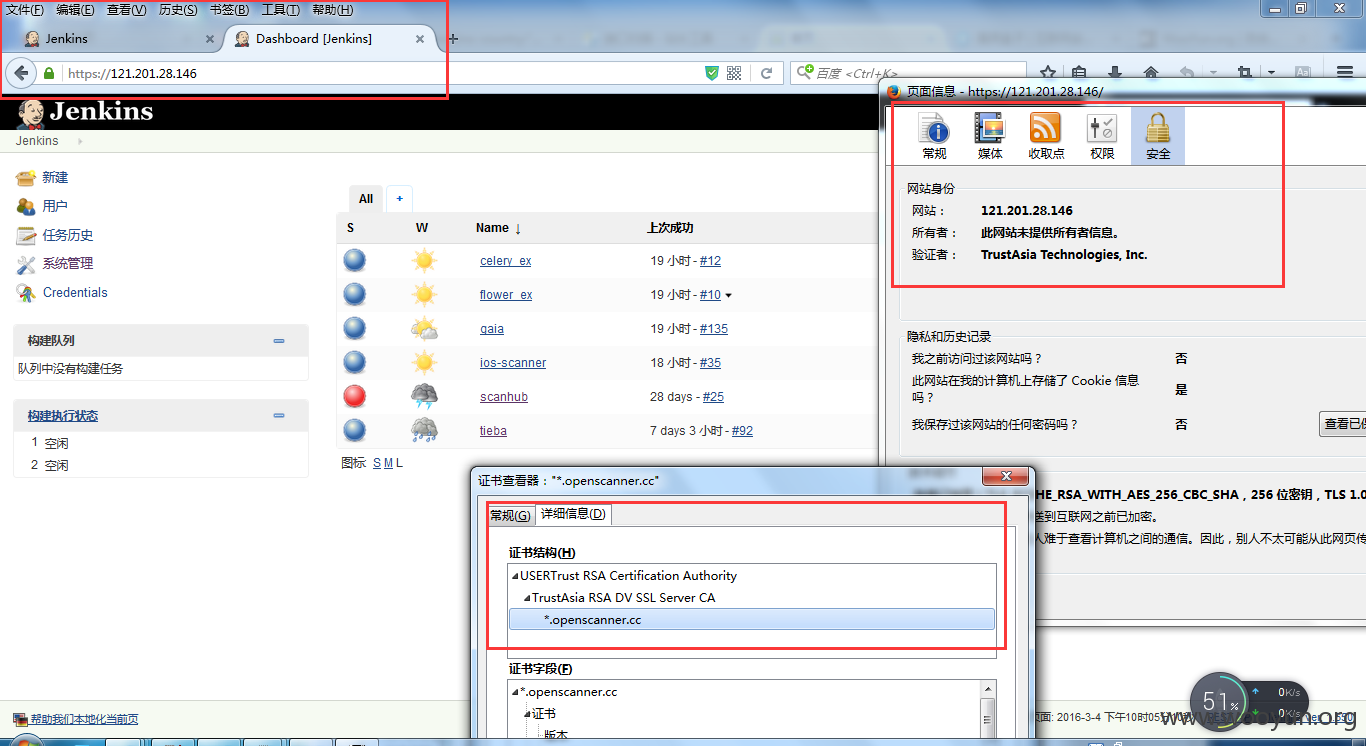Image resolution: width=1366 pixels, height=746 pixels.
Task: Click the crop screenshot toolbar icon
Action: click(1244, 73)
